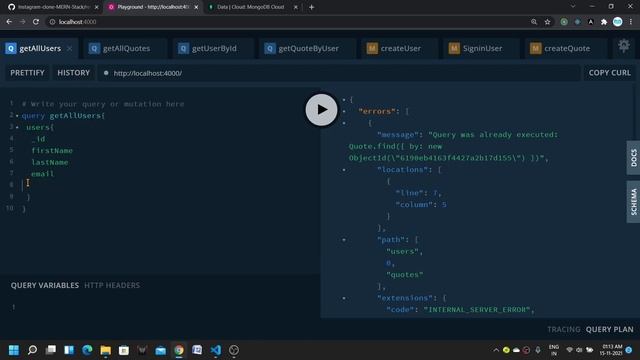The height and width of the screenshot is (360, 640).
Task: Switch to Chrome on taskbar
Action: (179, 350)
